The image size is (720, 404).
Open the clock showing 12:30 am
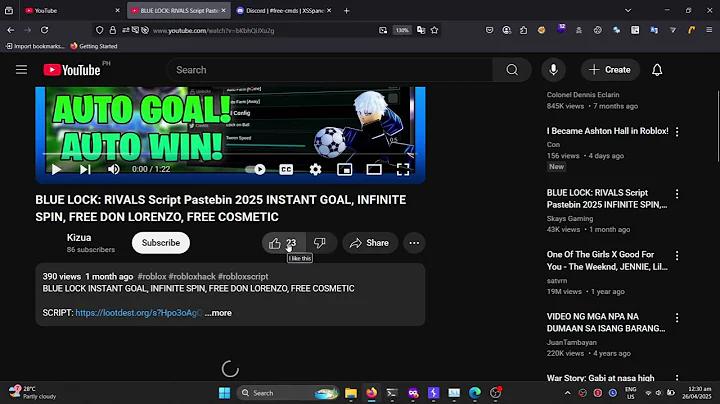point(697,393)
